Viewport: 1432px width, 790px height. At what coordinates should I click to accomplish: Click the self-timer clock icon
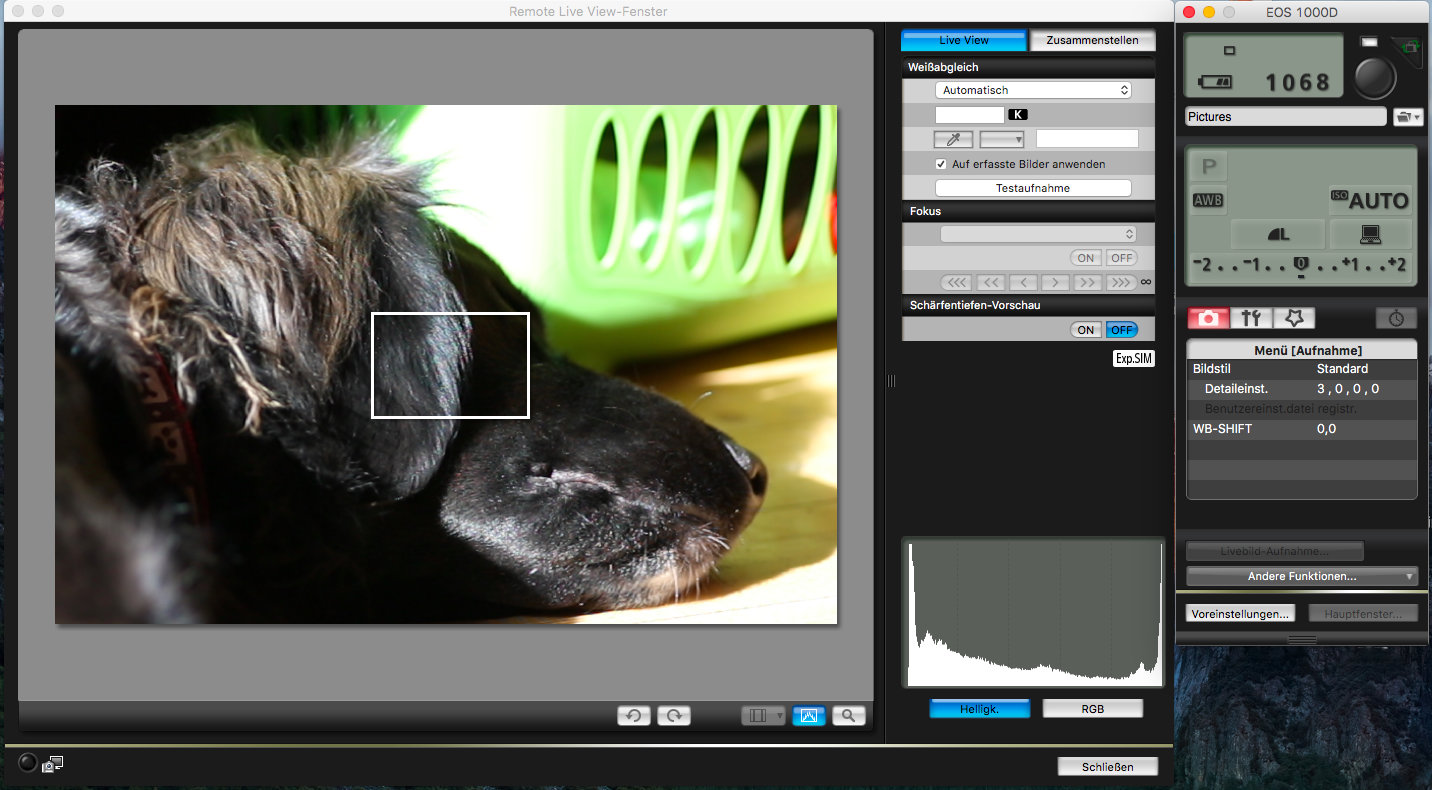(x=1396, y=318)
